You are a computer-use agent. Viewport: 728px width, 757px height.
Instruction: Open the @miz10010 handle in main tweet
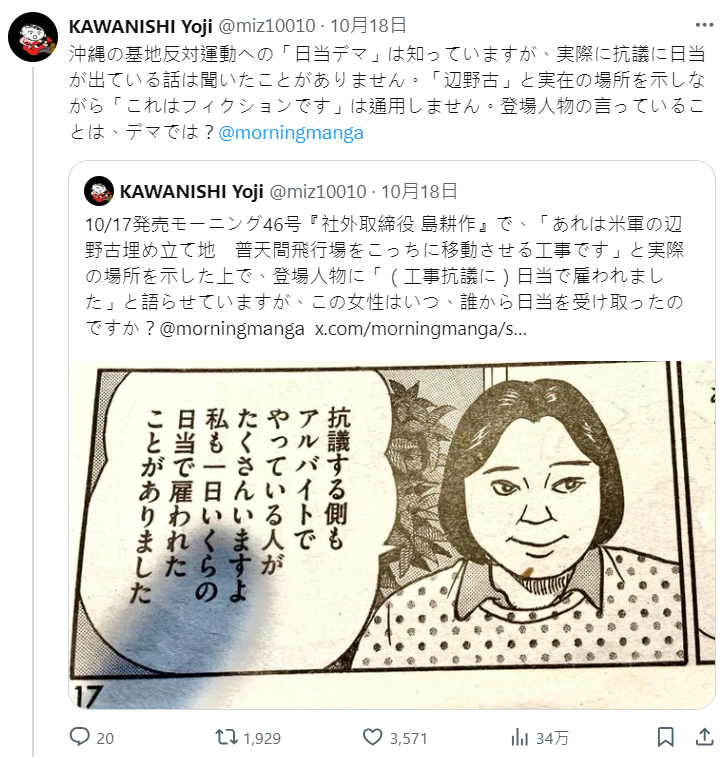[x=267, y=26]
